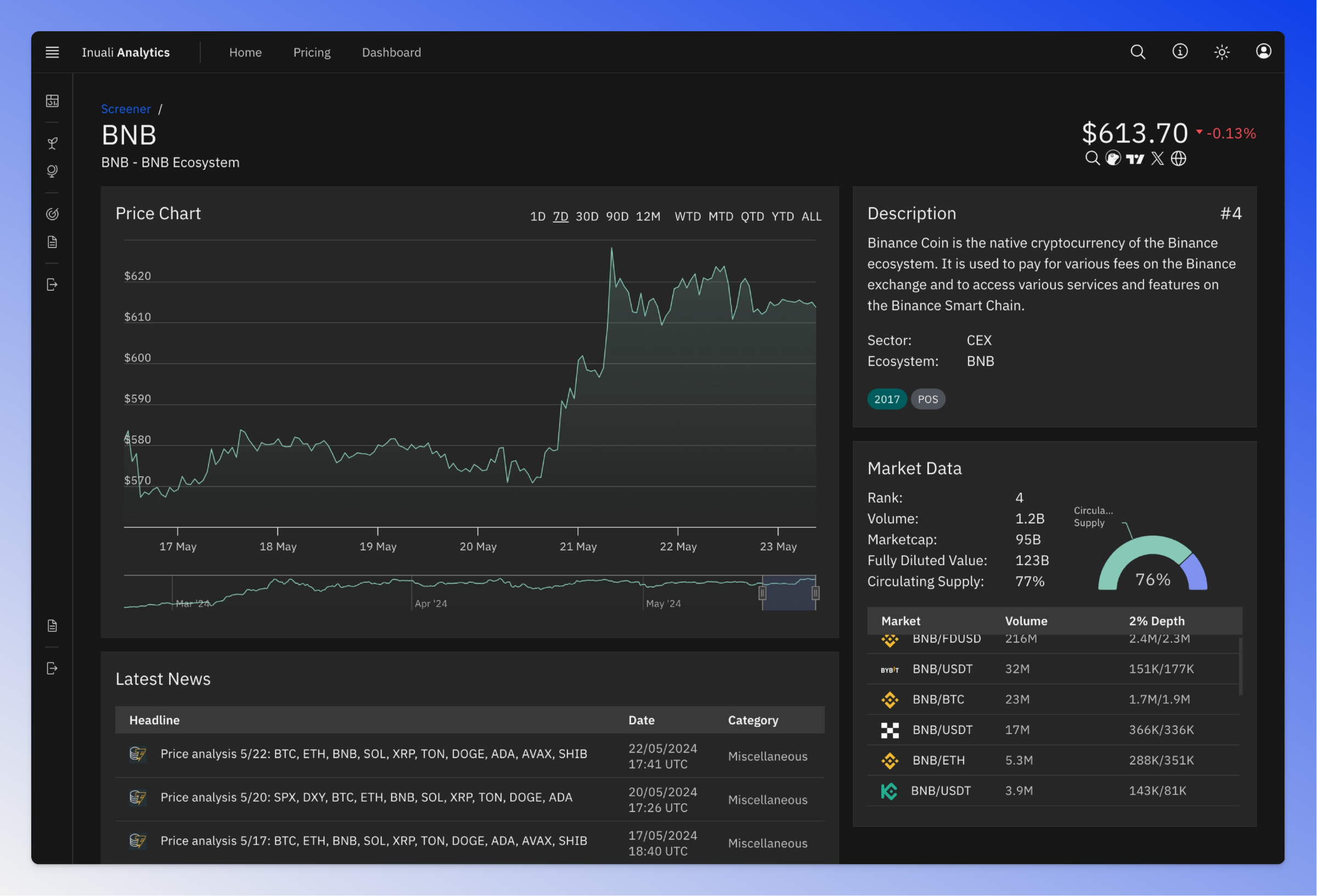The image size is (1317, 896).
Task: Select the QTD chart range
Action: pos(752,217)
